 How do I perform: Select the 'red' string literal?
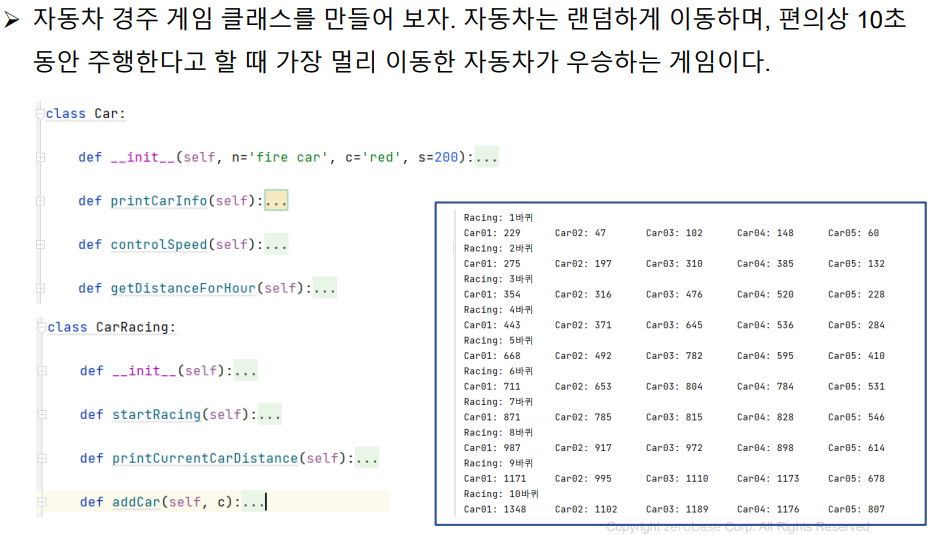click(382, 157)
